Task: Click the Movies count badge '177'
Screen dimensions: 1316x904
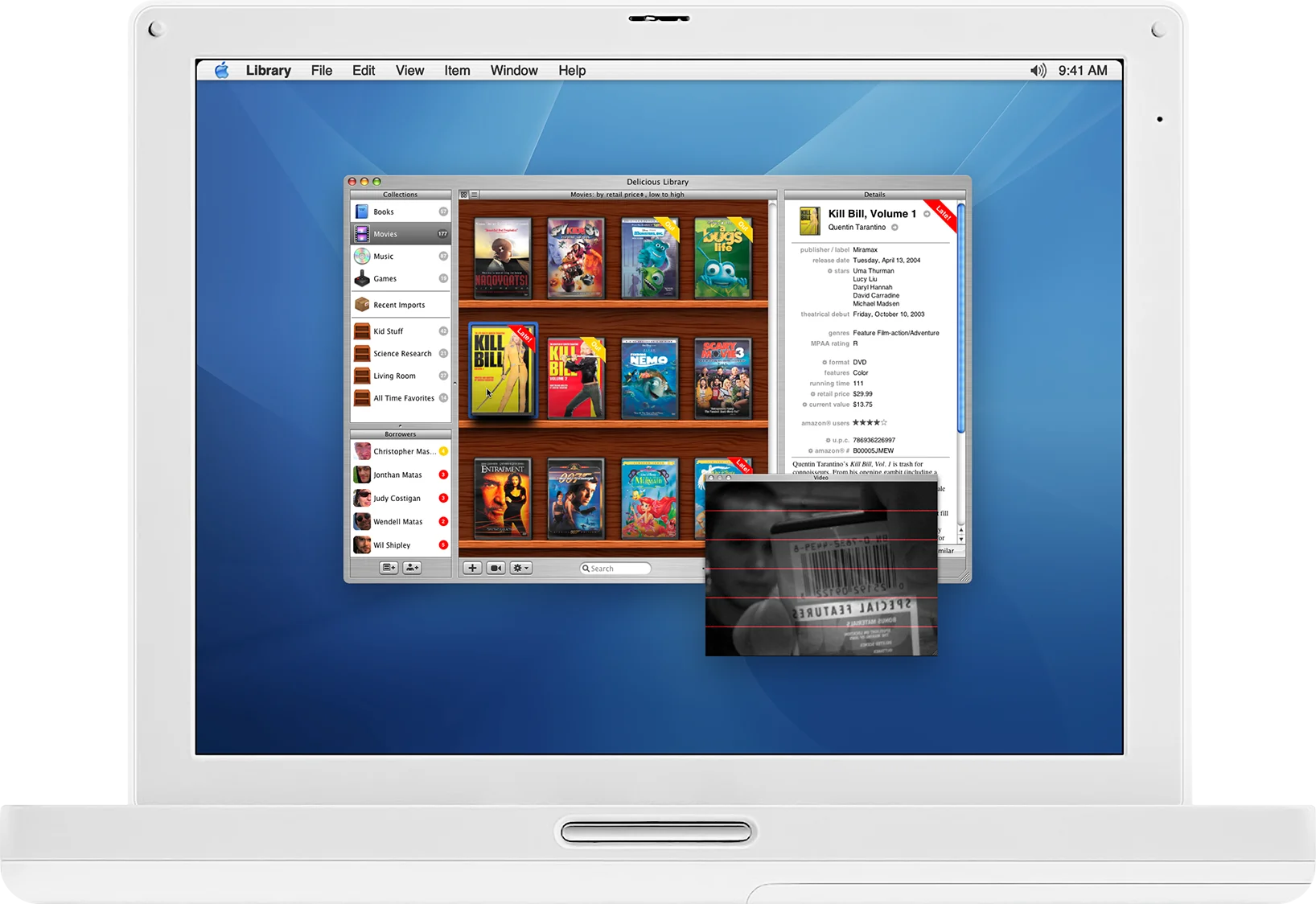Action: [442, 234]
